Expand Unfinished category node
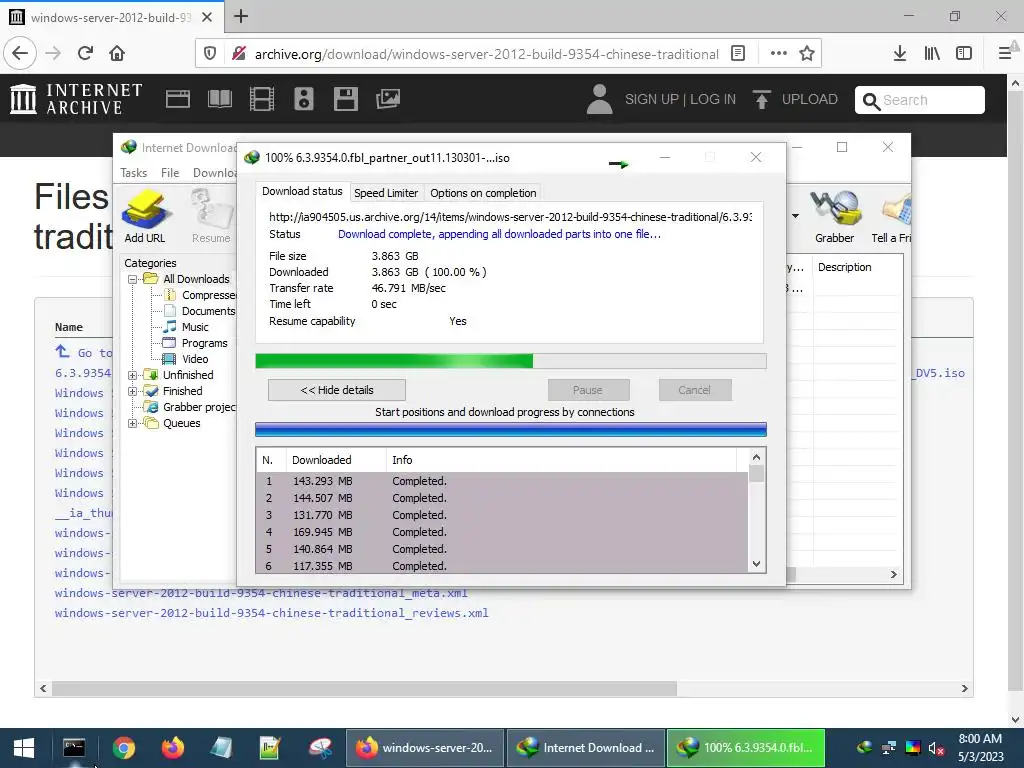Image resolution: width=1024 pixels, height=768 pixels. (133, 375)
